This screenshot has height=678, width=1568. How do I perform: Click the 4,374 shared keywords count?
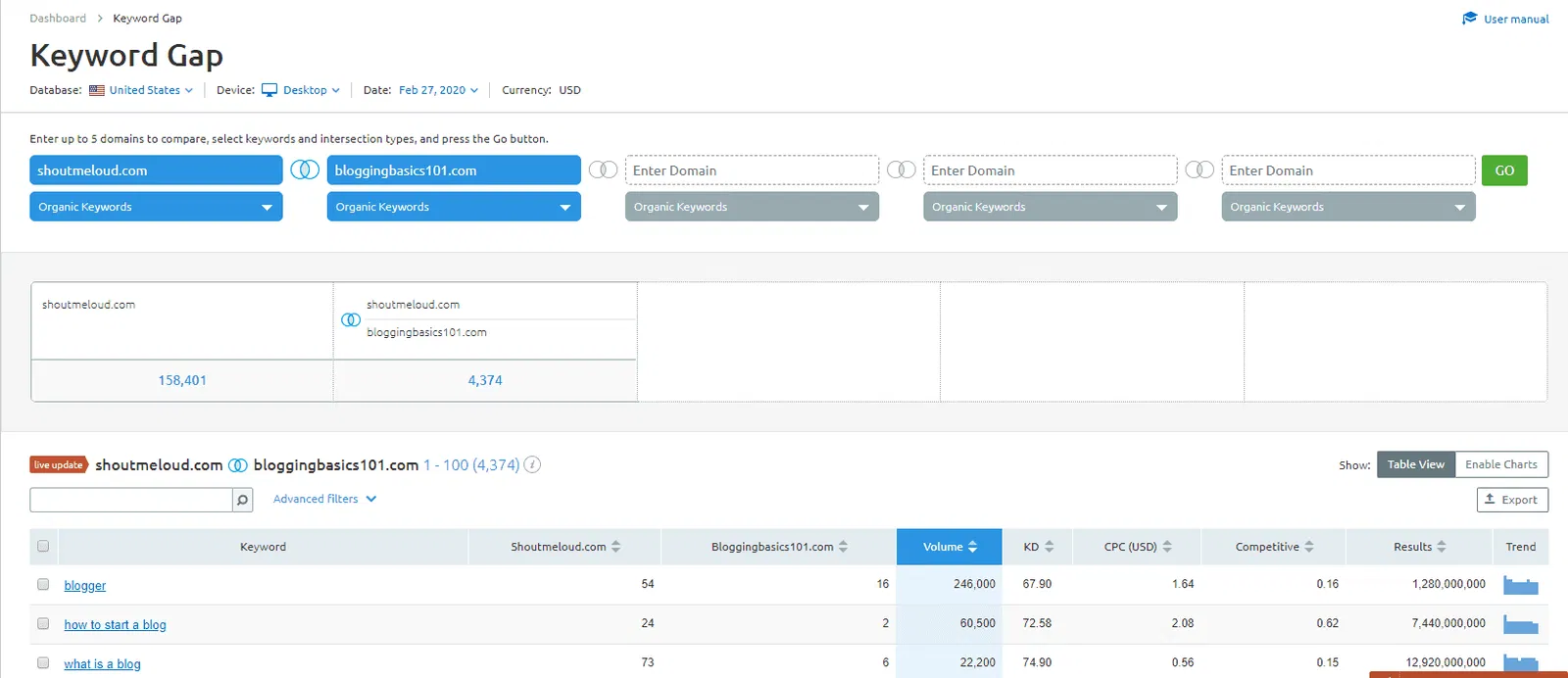(x=485, y=380)
